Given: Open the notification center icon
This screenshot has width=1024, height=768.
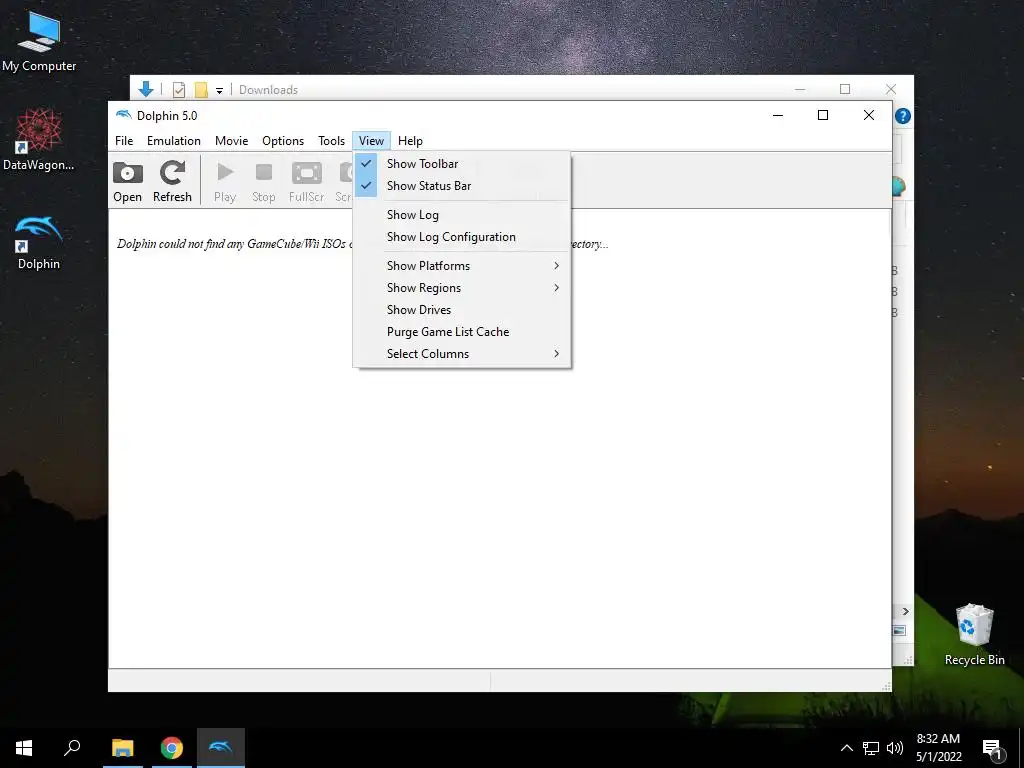Looking at the screenshot, I should tap(992, 749).
